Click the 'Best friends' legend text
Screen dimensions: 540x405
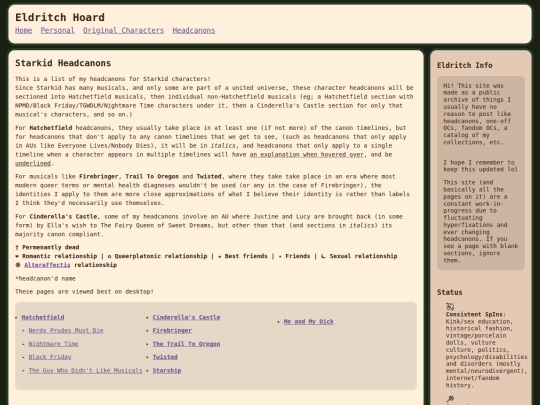246,256
